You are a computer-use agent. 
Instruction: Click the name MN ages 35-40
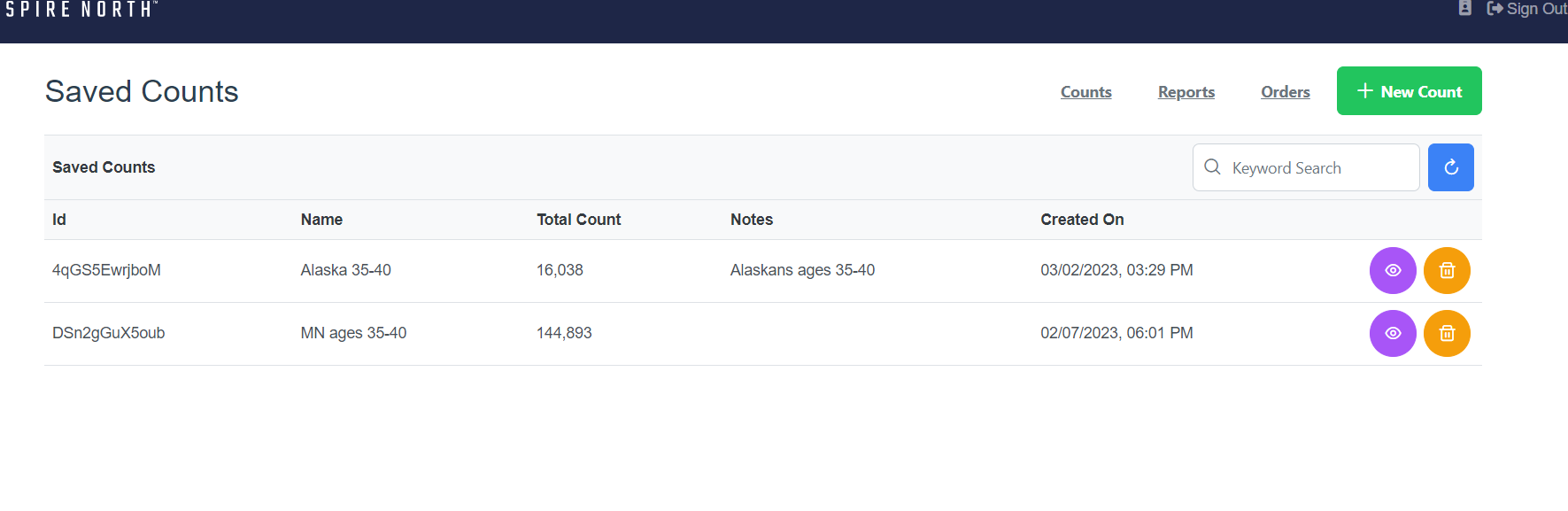(x=353, y=333)
